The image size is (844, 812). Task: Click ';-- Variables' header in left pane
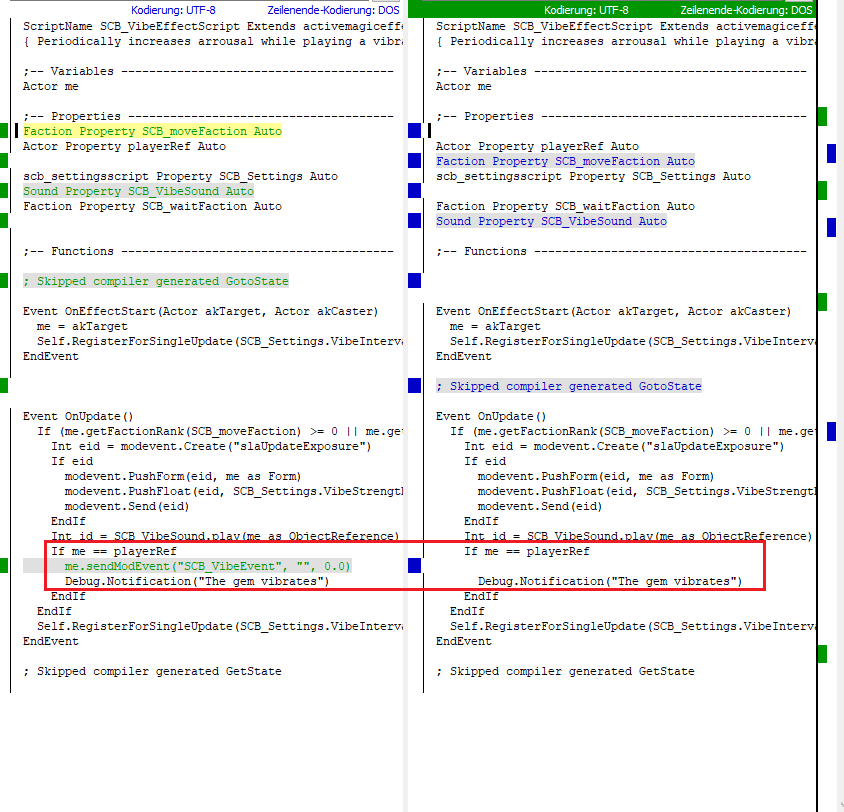[208, 71]
